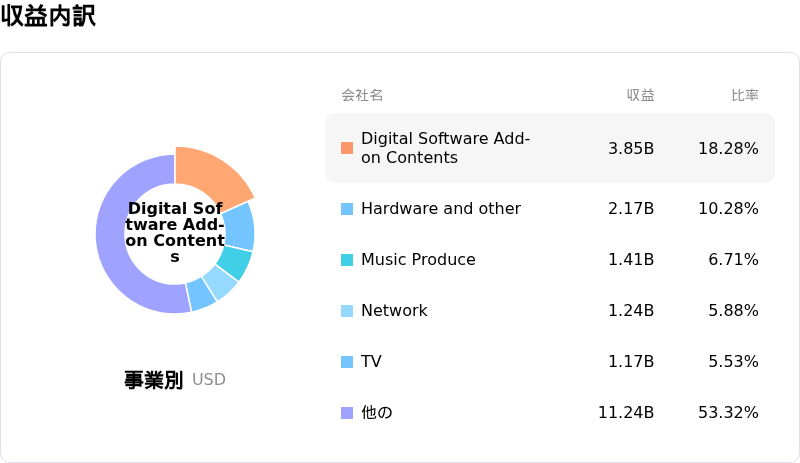The height and width of the screenshot is (463, 800).
Task: Select the Hardware and other row label
Action: pyautogui.click(x=441, y=208)
